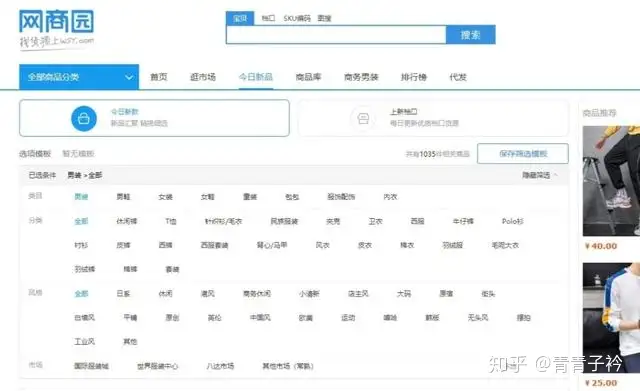Viewport: 640px width, 391px height.
Task: Select the 档口 search tab
Action: (x=268, y=18)
